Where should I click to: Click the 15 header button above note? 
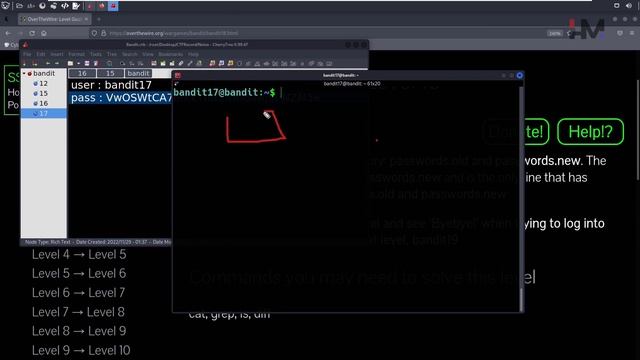(110, 73)
